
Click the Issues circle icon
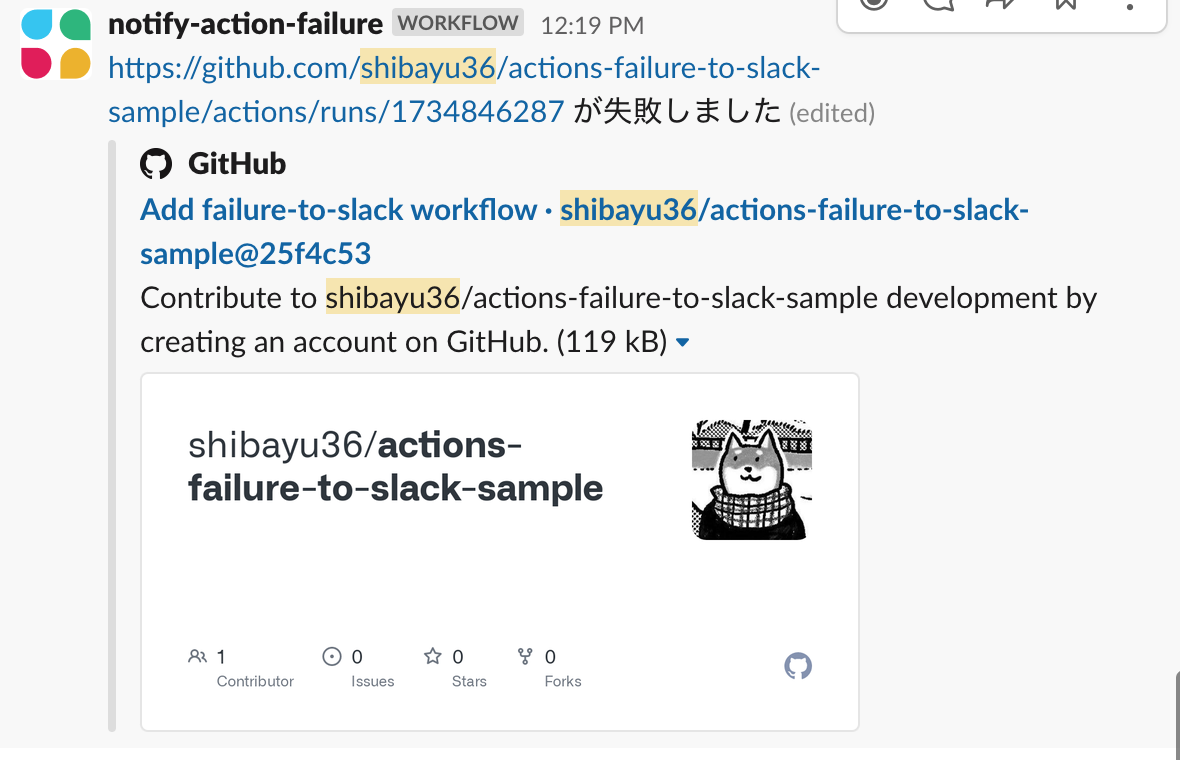332,656
